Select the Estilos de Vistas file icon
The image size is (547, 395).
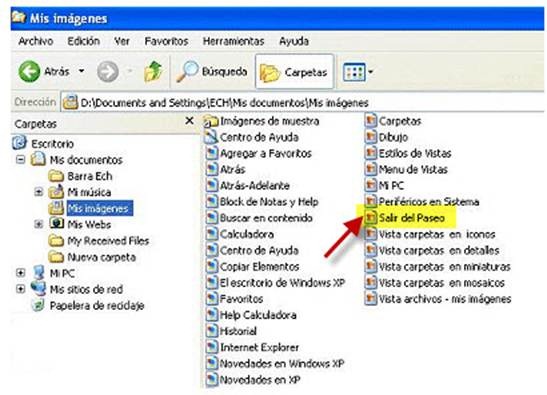(x=371, y=153)
